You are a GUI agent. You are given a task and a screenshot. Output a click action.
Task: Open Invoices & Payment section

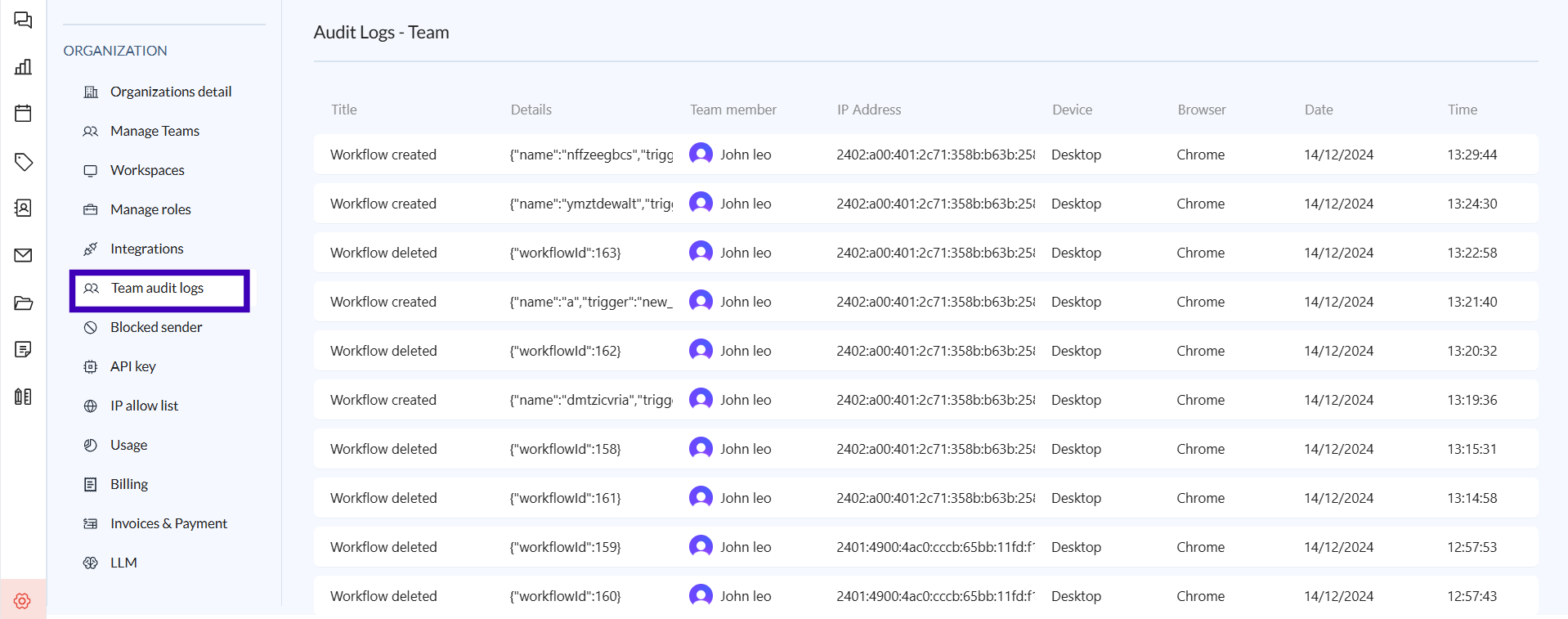tap(168, 523)
